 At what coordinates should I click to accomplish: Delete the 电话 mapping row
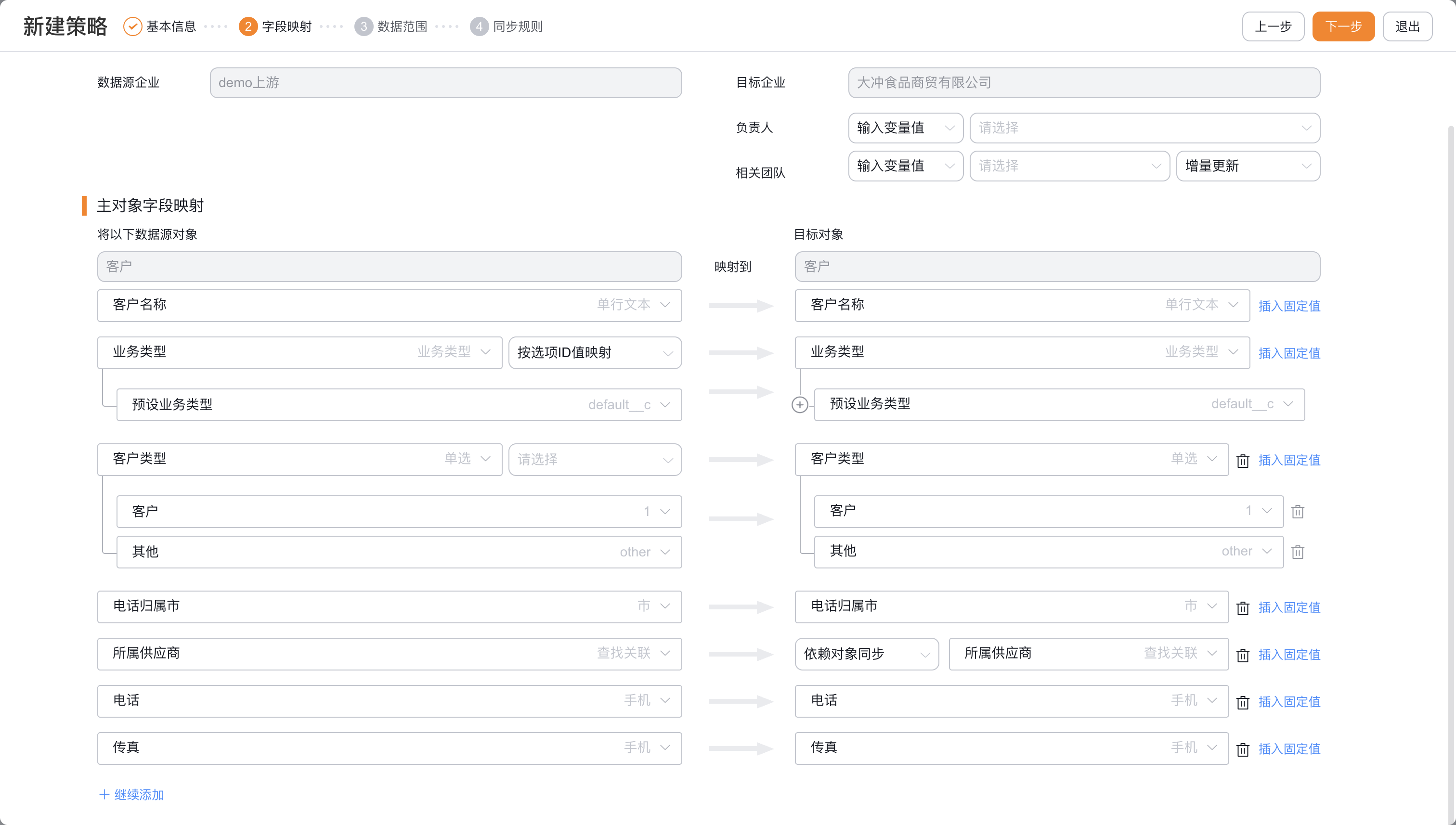coord(1242,702)
